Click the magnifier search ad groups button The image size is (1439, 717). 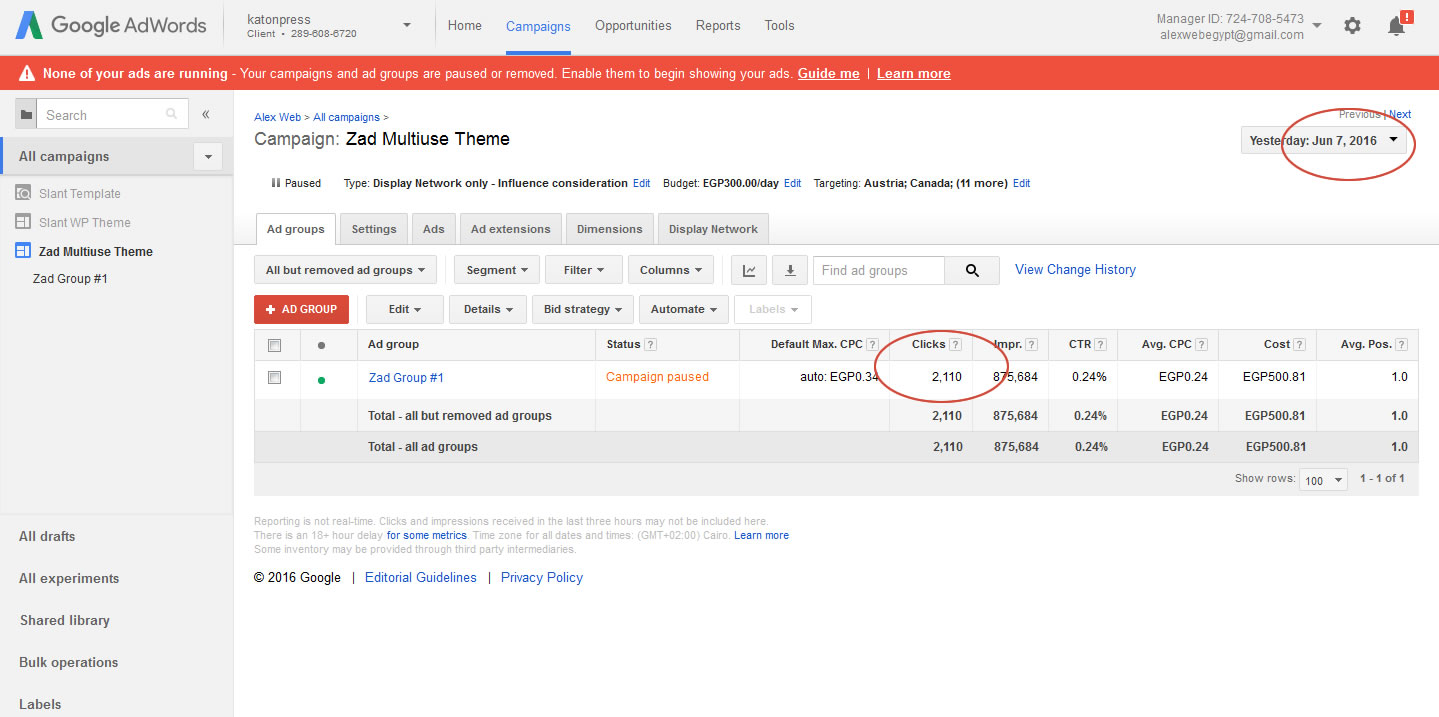[971, 270]
